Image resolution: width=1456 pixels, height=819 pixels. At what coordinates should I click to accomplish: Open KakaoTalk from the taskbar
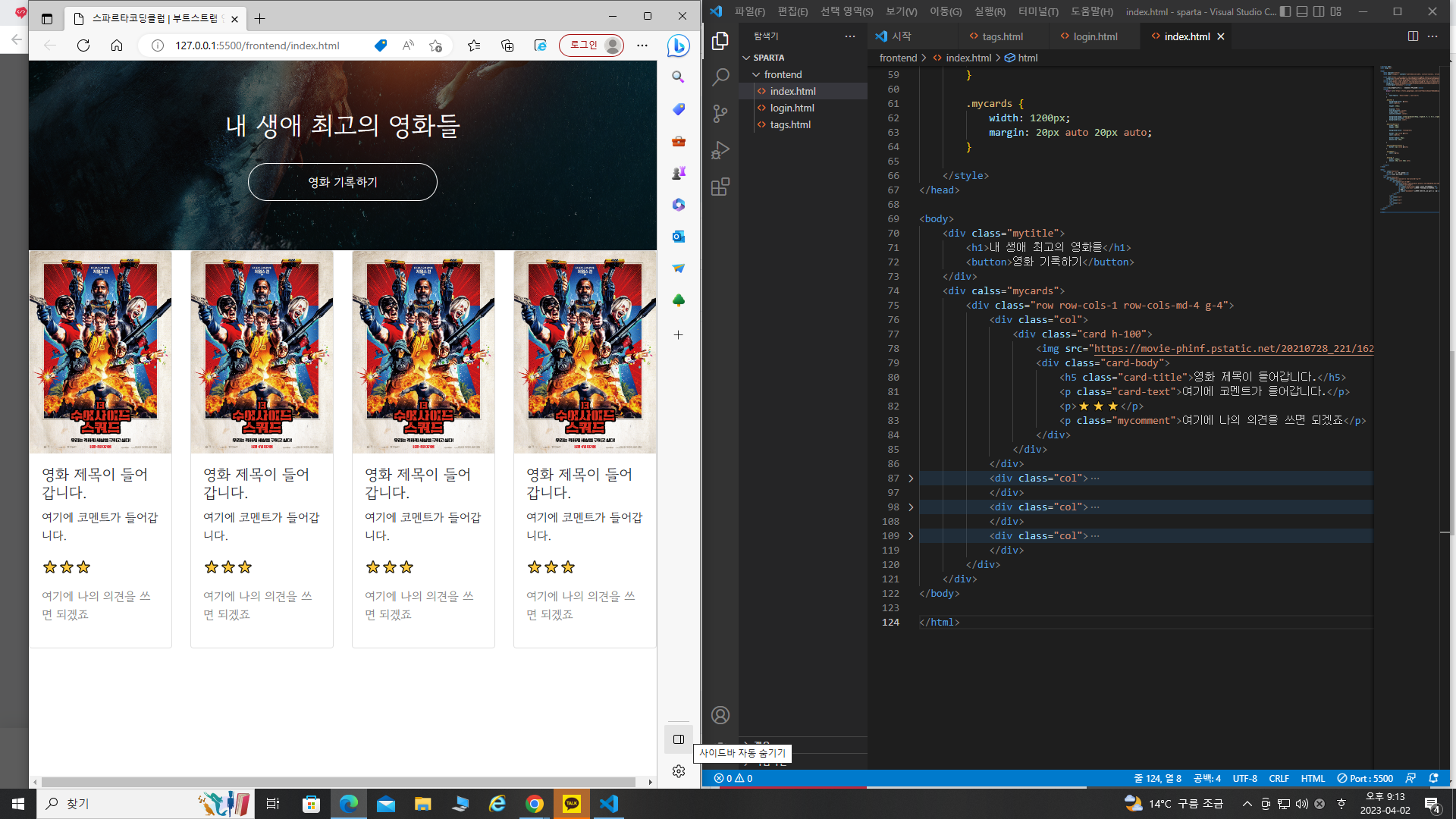pyautogui.click(x=572, y=804)
